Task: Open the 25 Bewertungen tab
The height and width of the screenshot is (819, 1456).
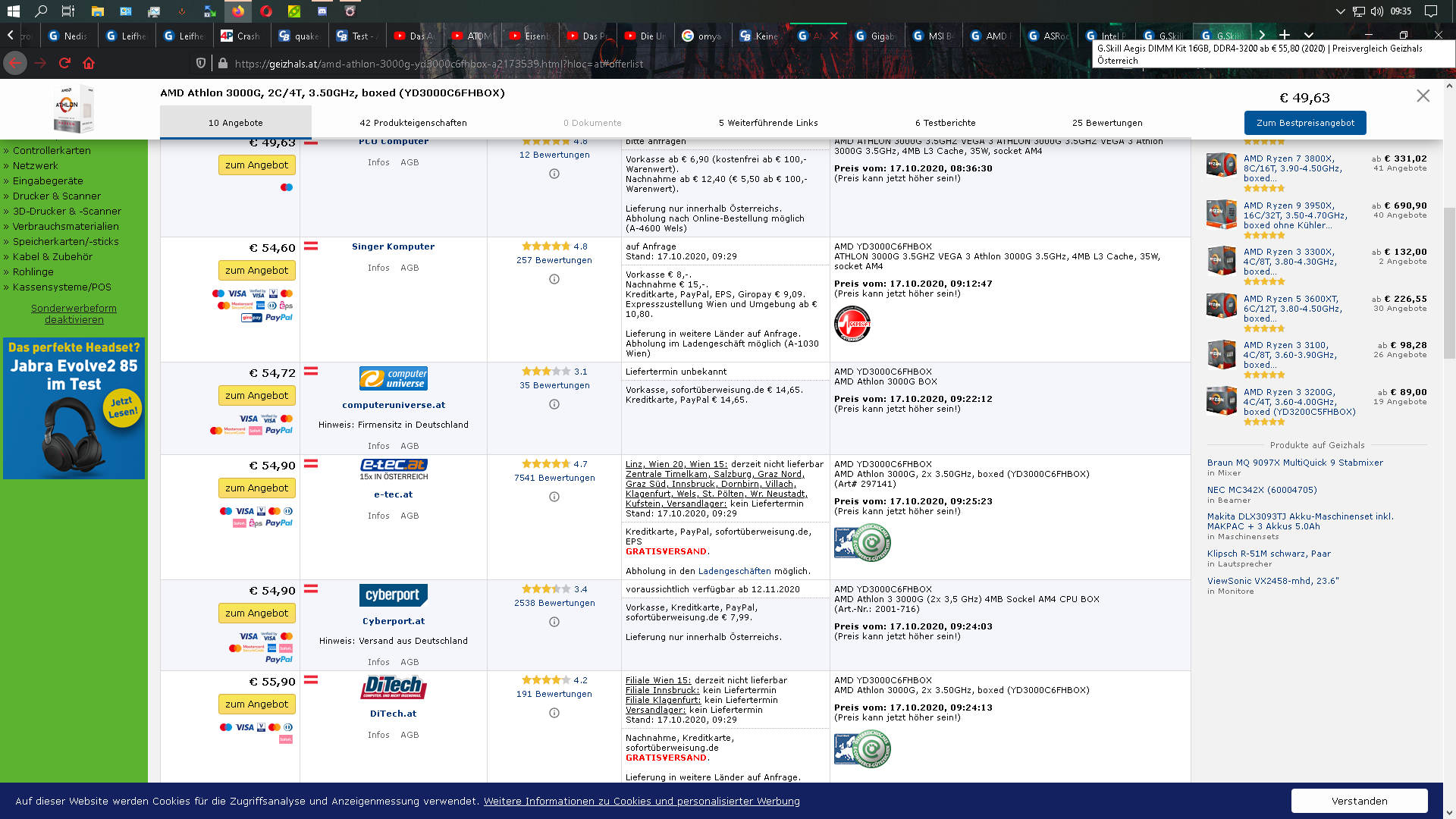Action: pyautogui.click(x=1107, y=123)
